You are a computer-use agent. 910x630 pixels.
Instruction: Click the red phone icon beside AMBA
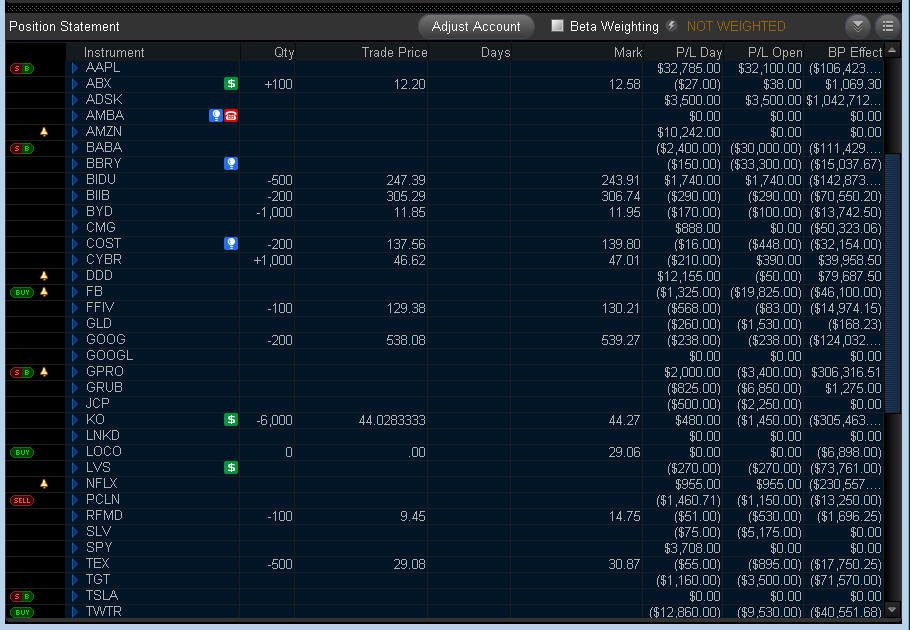[x=231, y=115]
